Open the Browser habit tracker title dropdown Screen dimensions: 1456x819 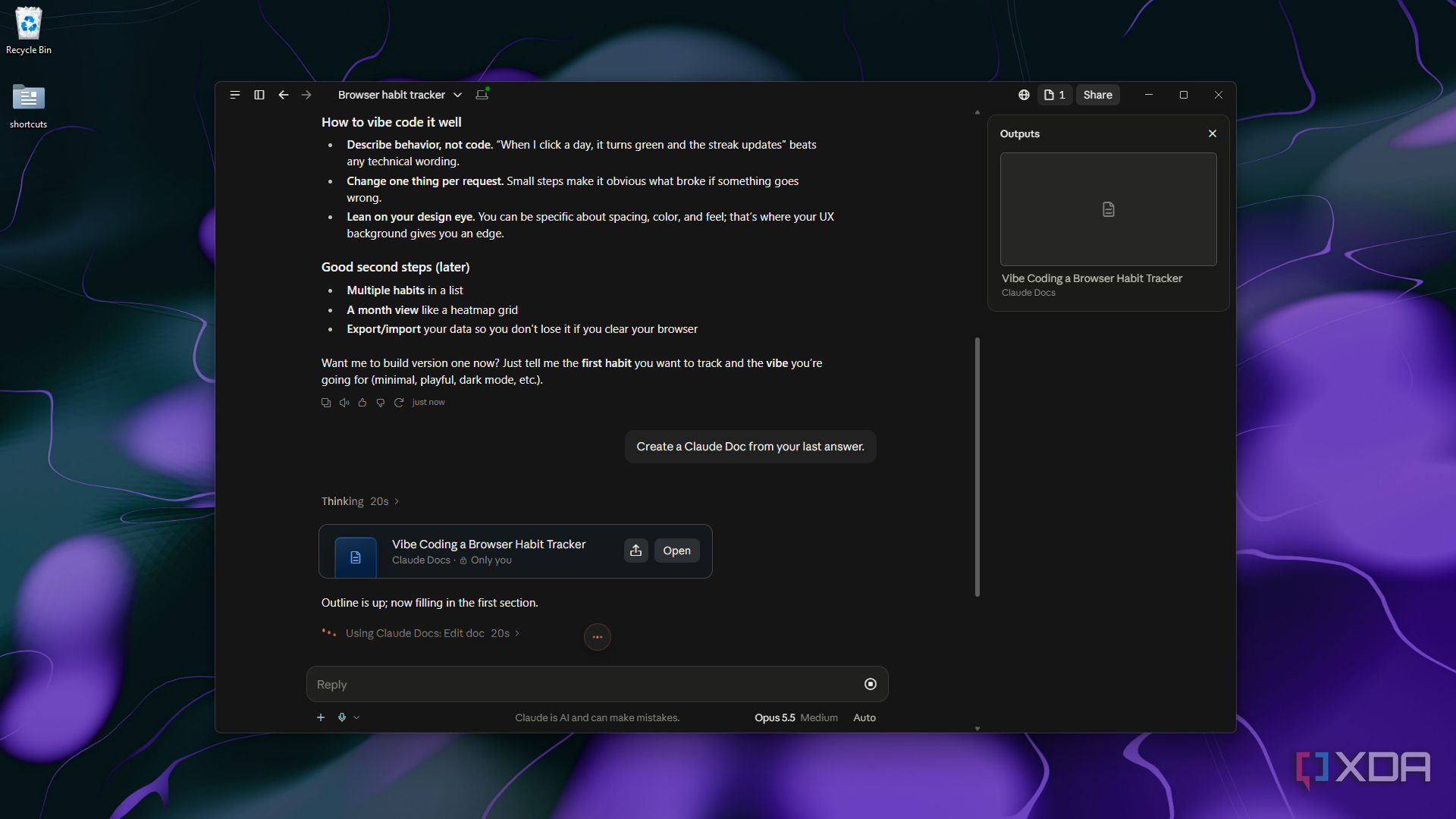(x=400, y=95)
